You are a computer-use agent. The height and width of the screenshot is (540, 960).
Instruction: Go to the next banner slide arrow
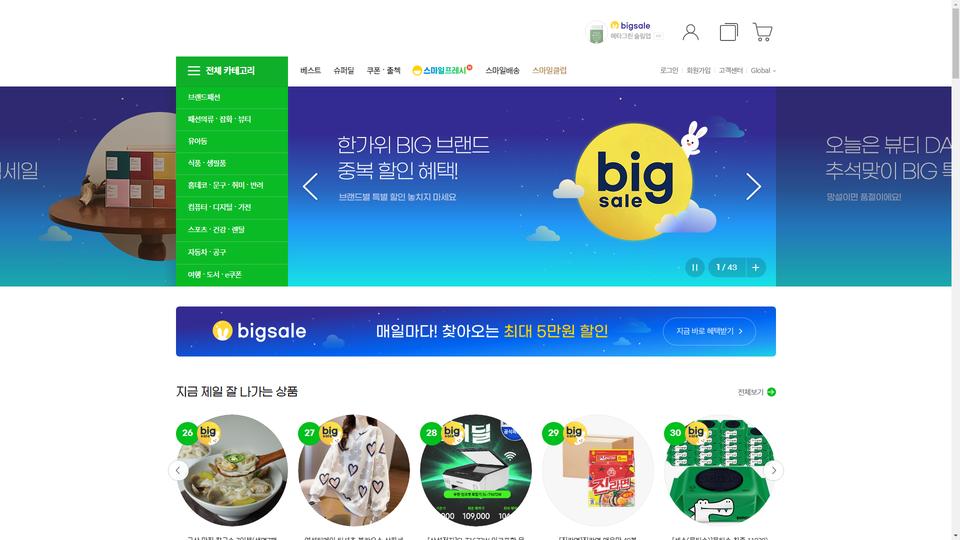click(x=753, y=186)
